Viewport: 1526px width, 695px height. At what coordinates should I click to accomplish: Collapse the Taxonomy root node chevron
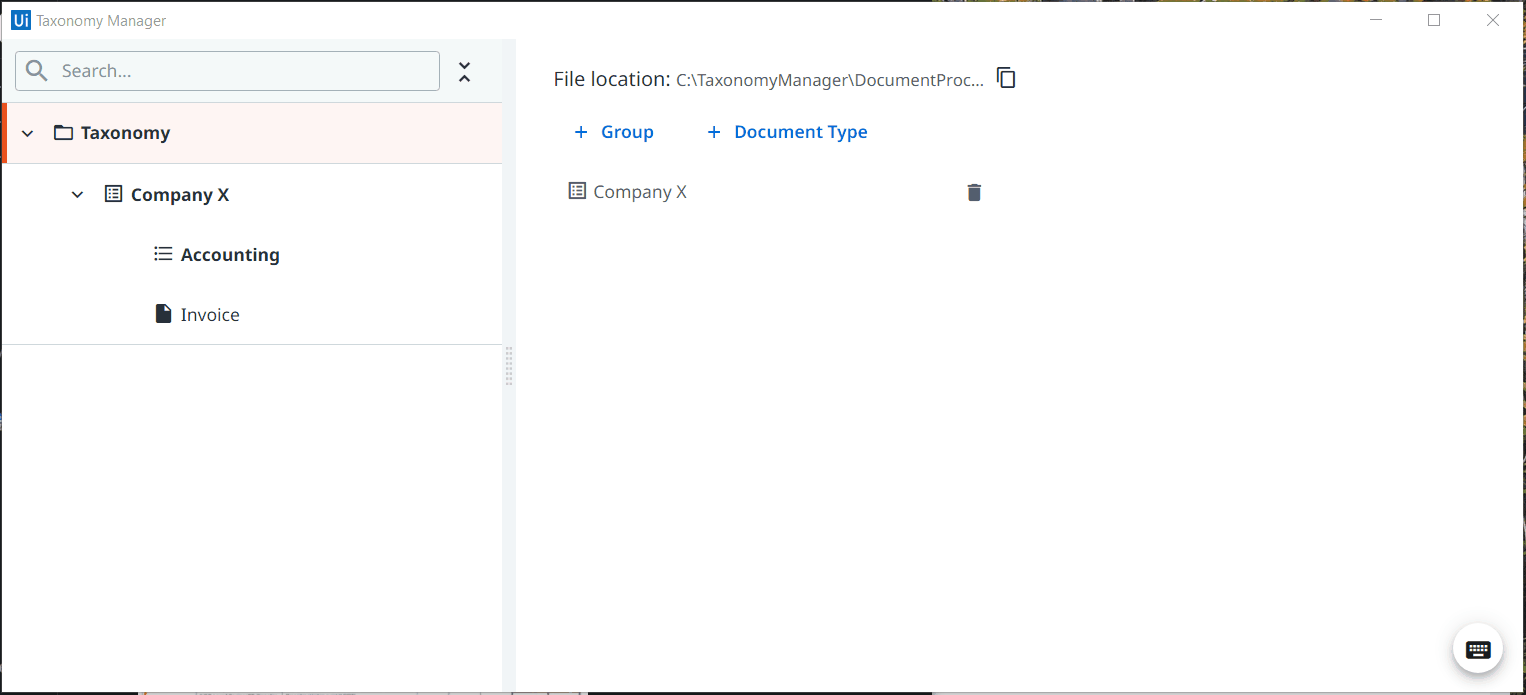(28, 133)
